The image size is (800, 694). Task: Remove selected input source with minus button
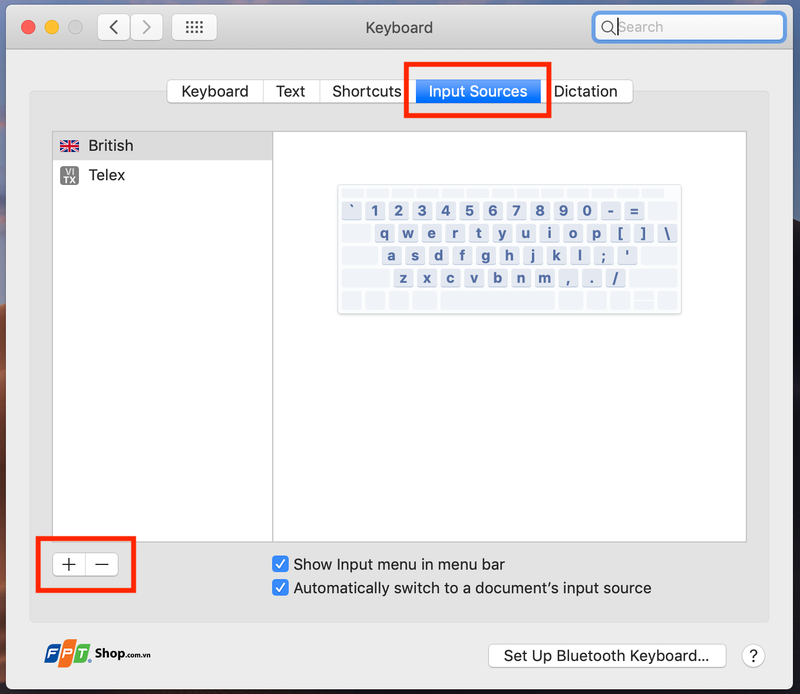pyautogui.click(x=102, y=564)
